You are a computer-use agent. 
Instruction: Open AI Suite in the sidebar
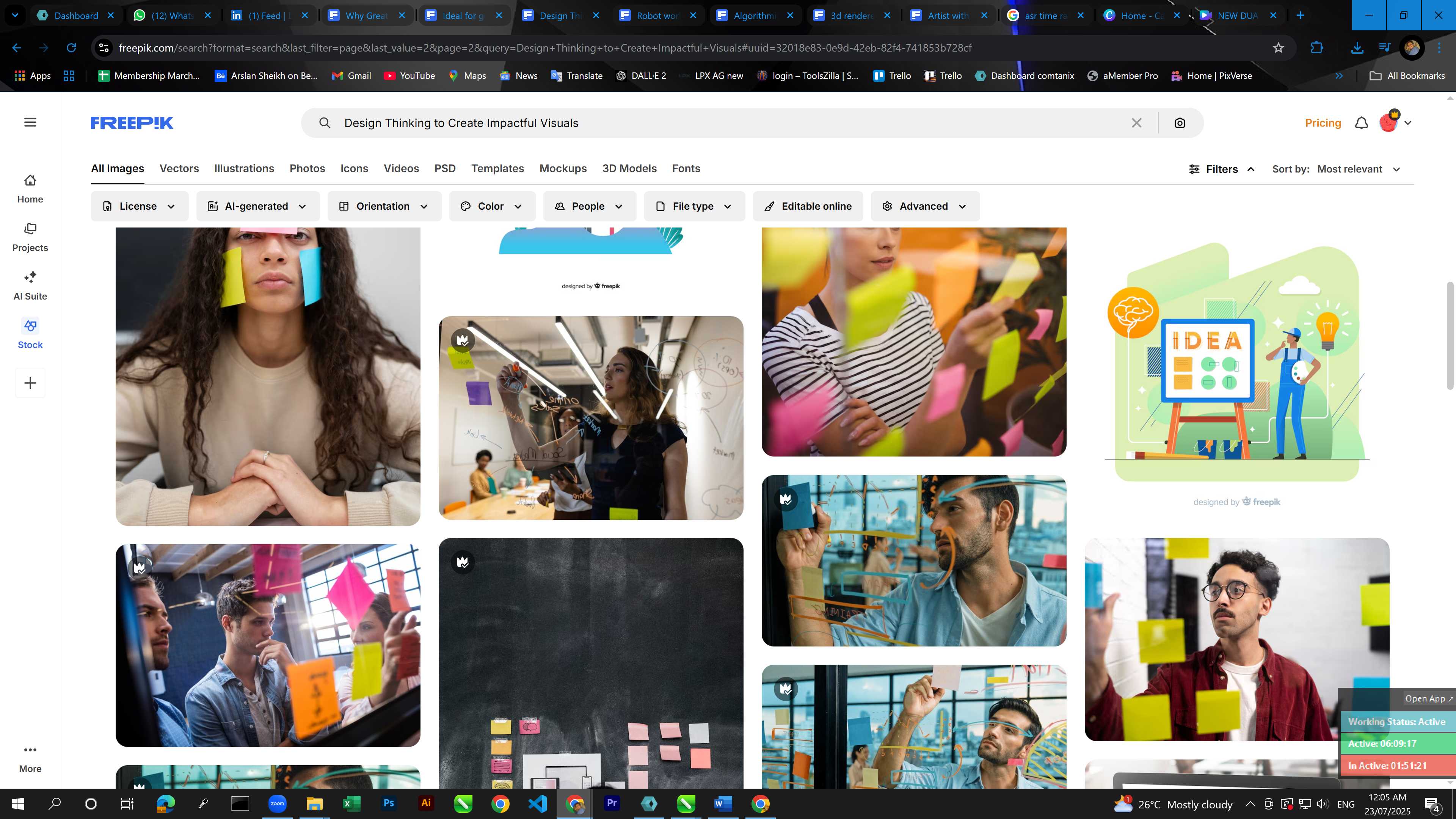[x=30, y=286]
